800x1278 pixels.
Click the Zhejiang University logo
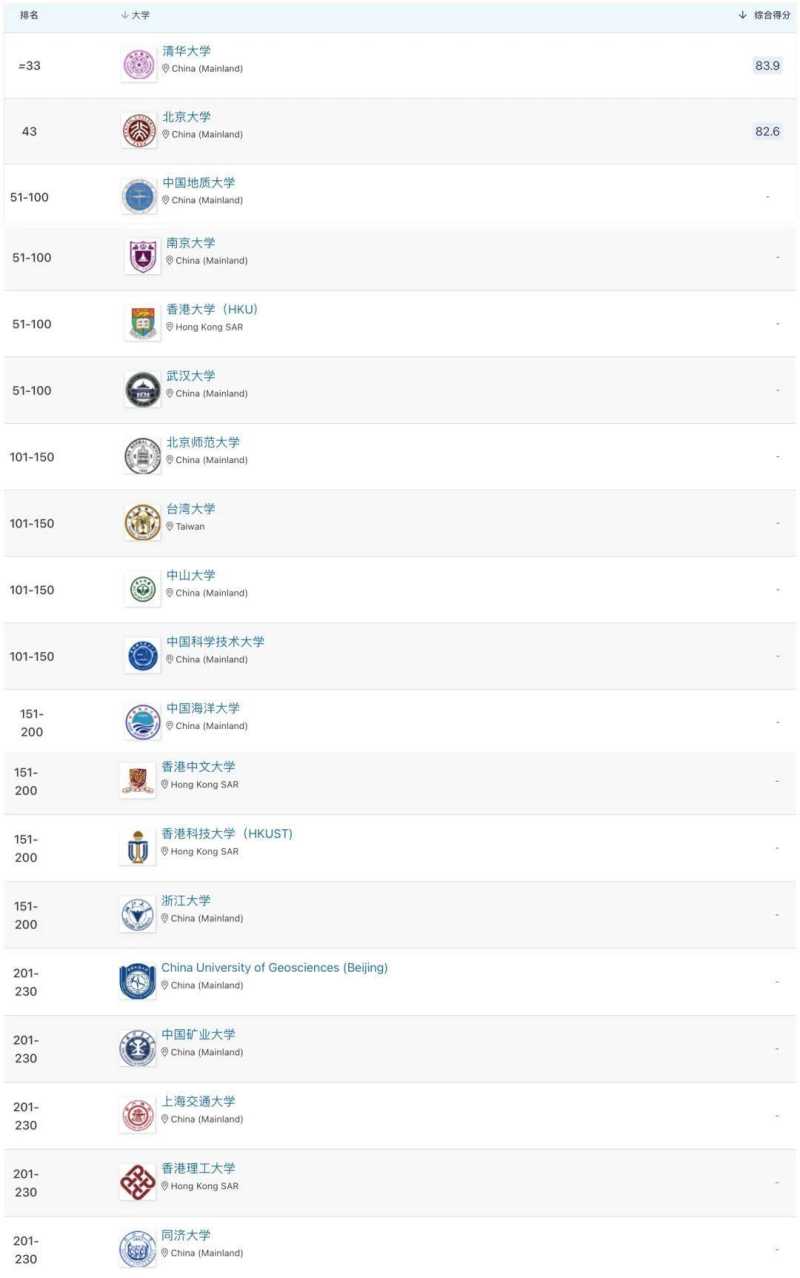137,914
